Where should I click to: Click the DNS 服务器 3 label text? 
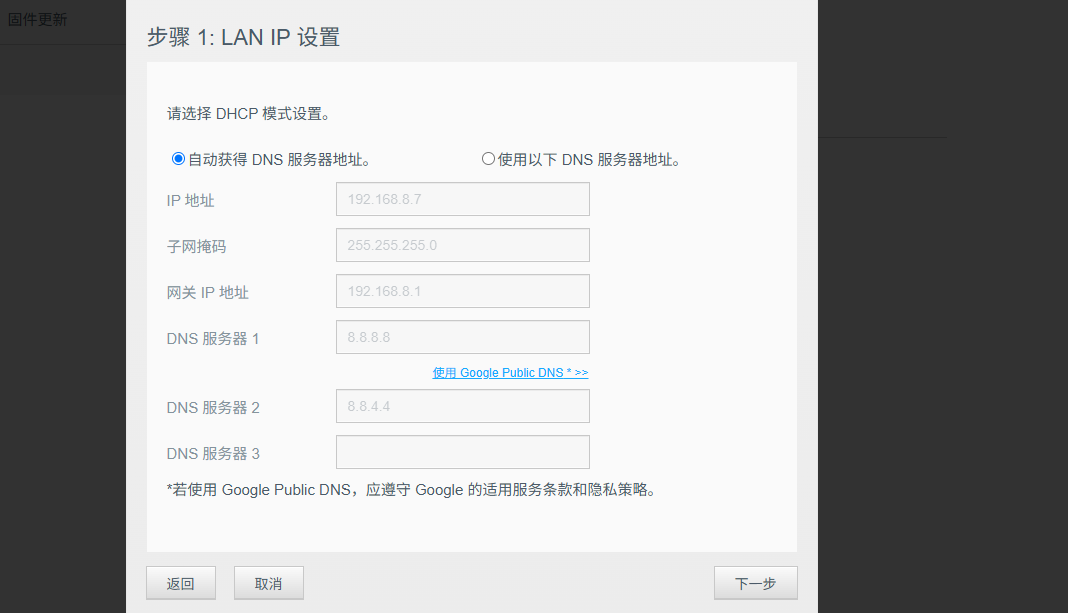tap(213, 454)
